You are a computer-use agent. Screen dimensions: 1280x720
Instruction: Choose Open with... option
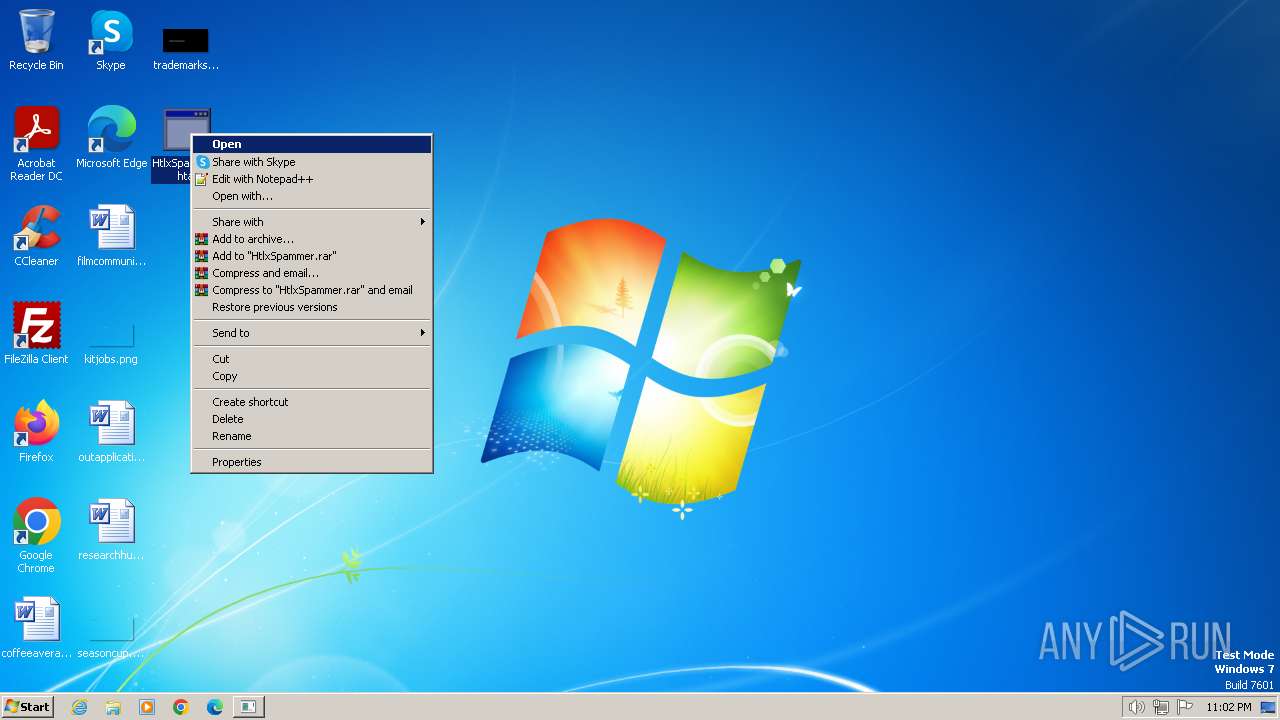tap(312, 196)
